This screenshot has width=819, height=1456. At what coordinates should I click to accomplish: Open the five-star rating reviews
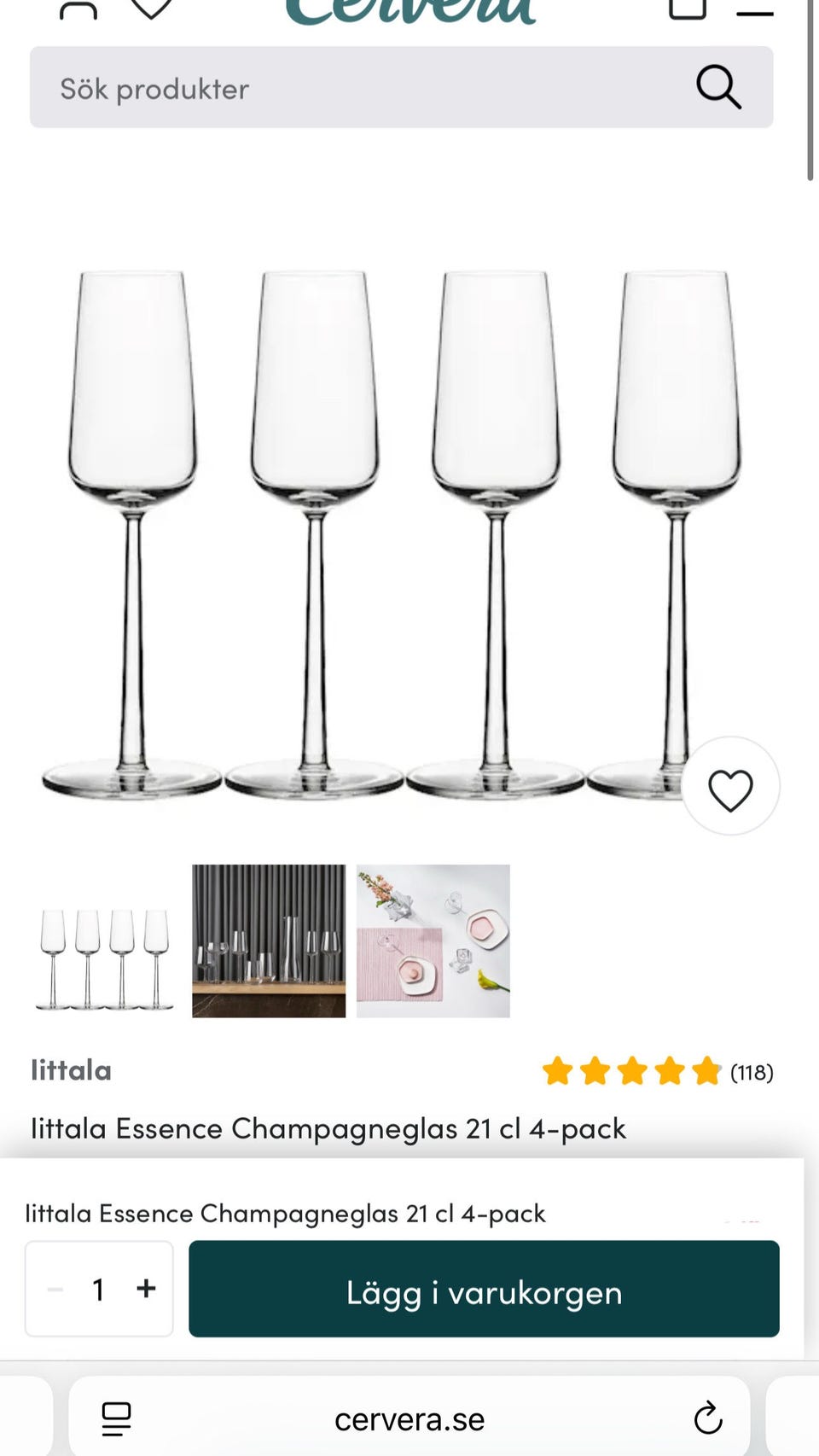[x=631, y=1071]
